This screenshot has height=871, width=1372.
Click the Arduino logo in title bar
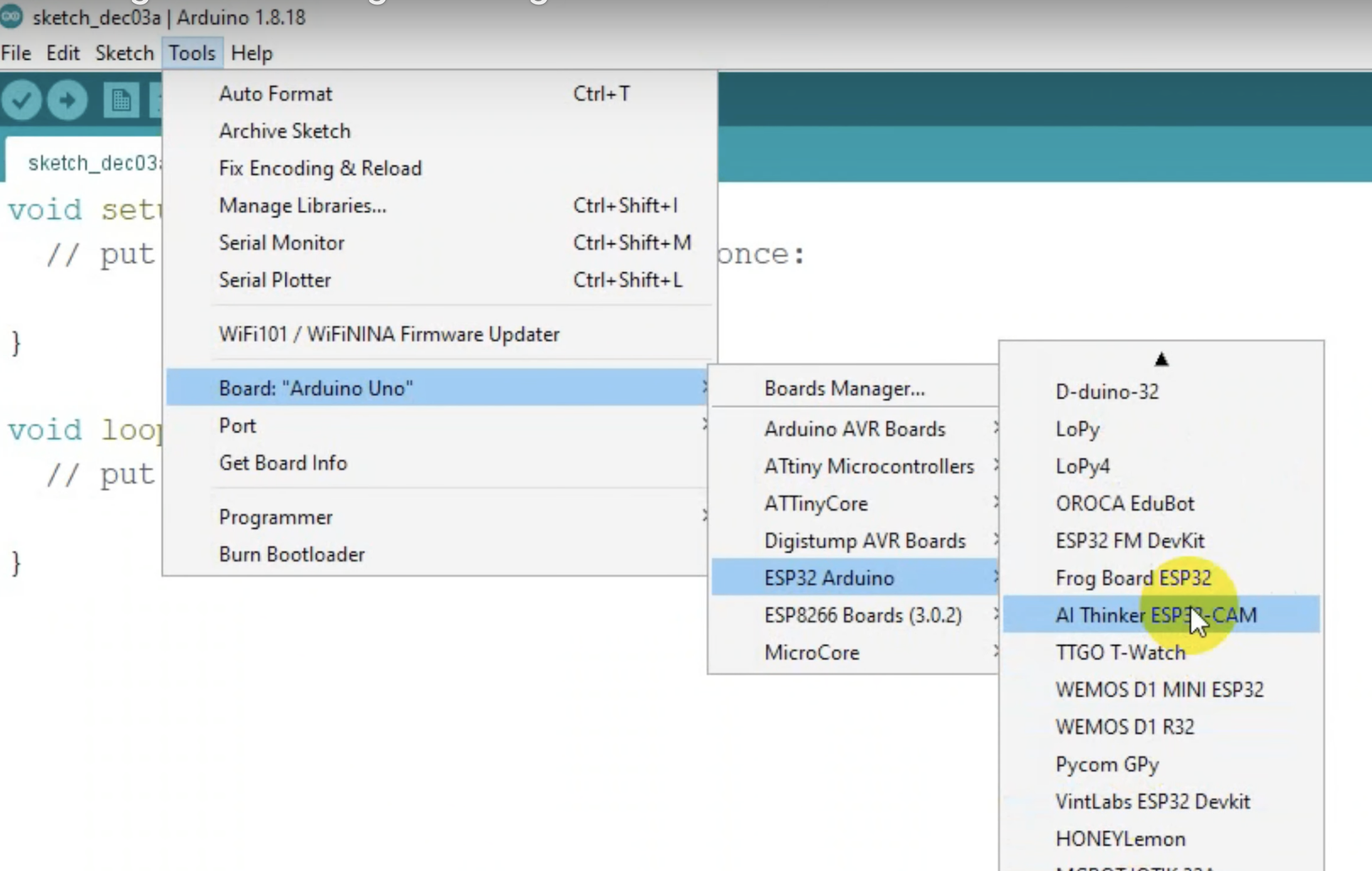(12, 17)
